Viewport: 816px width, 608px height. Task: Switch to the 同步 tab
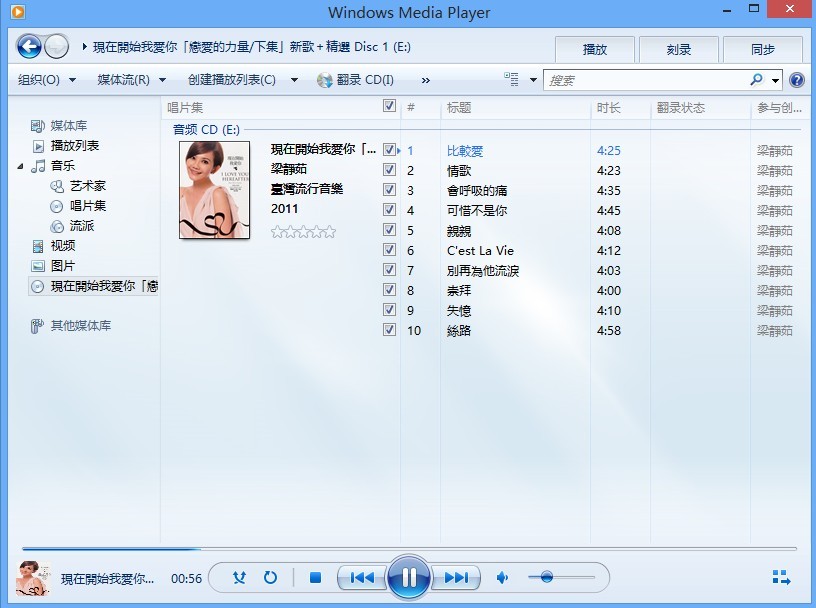pyautogui.click(x=763, y=49)
